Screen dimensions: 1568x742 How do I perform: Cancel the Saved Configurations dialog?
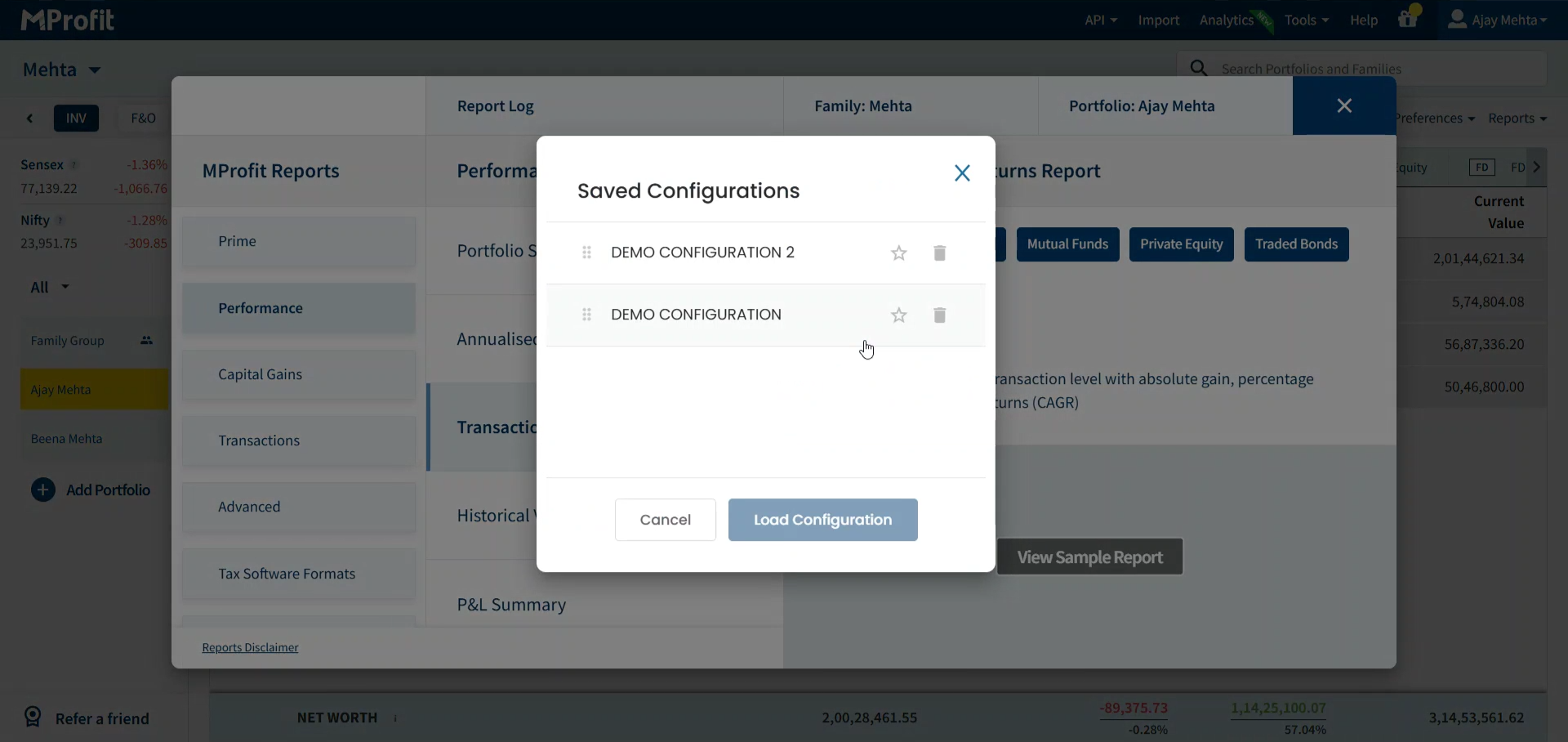666,520
